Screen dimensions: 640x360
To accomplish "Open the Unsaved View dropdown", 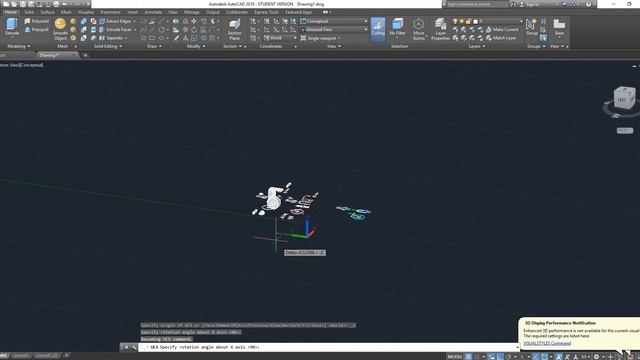I will tap(334, 30).
